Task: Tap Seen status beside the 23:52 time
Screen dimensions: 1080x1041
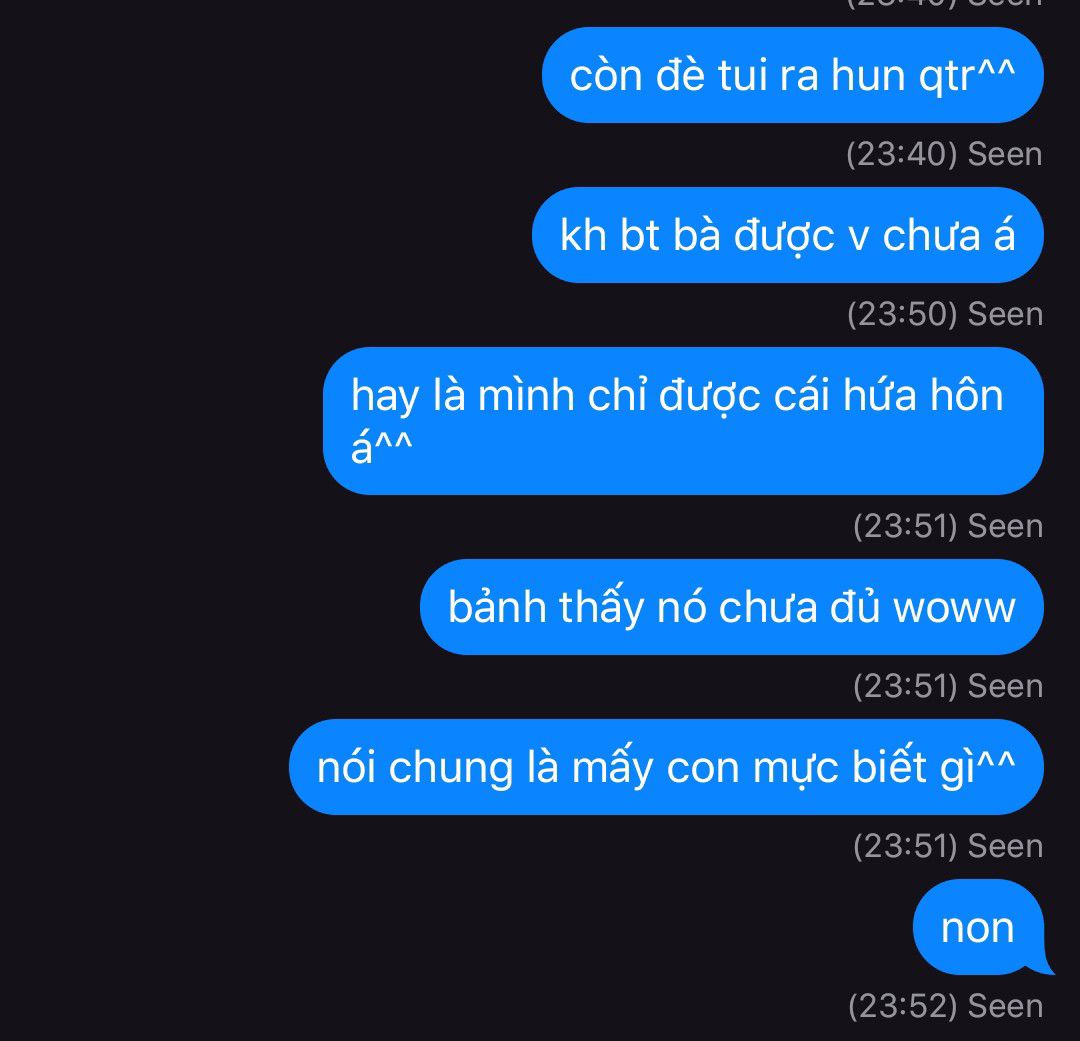Action: coord(1005,1006)
